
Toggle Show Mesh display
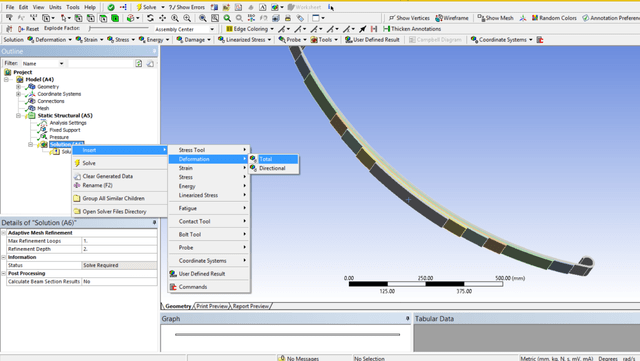pyautogui.click(x=496, y=18)
